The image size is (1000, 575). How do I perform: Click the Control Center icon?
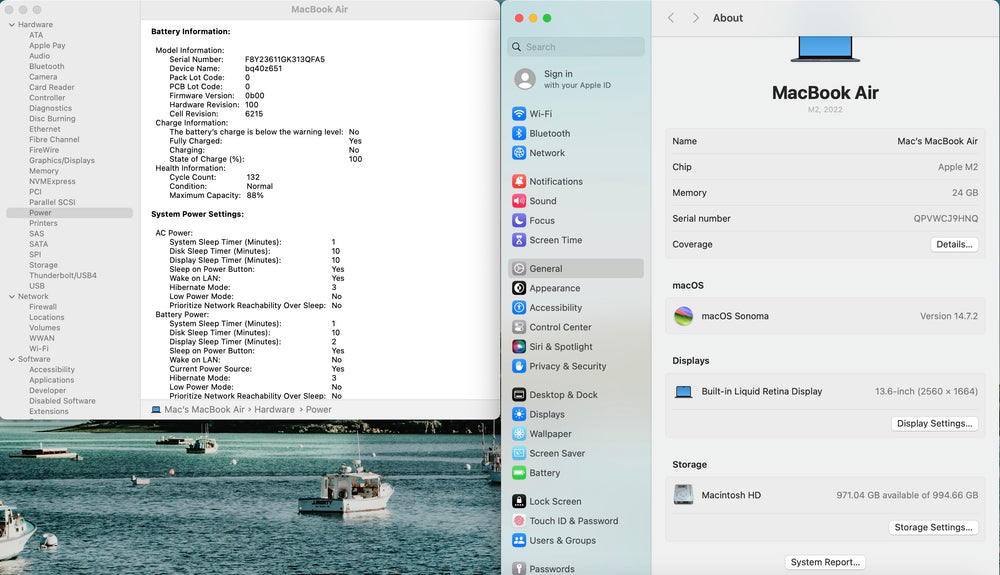point(519,327)
